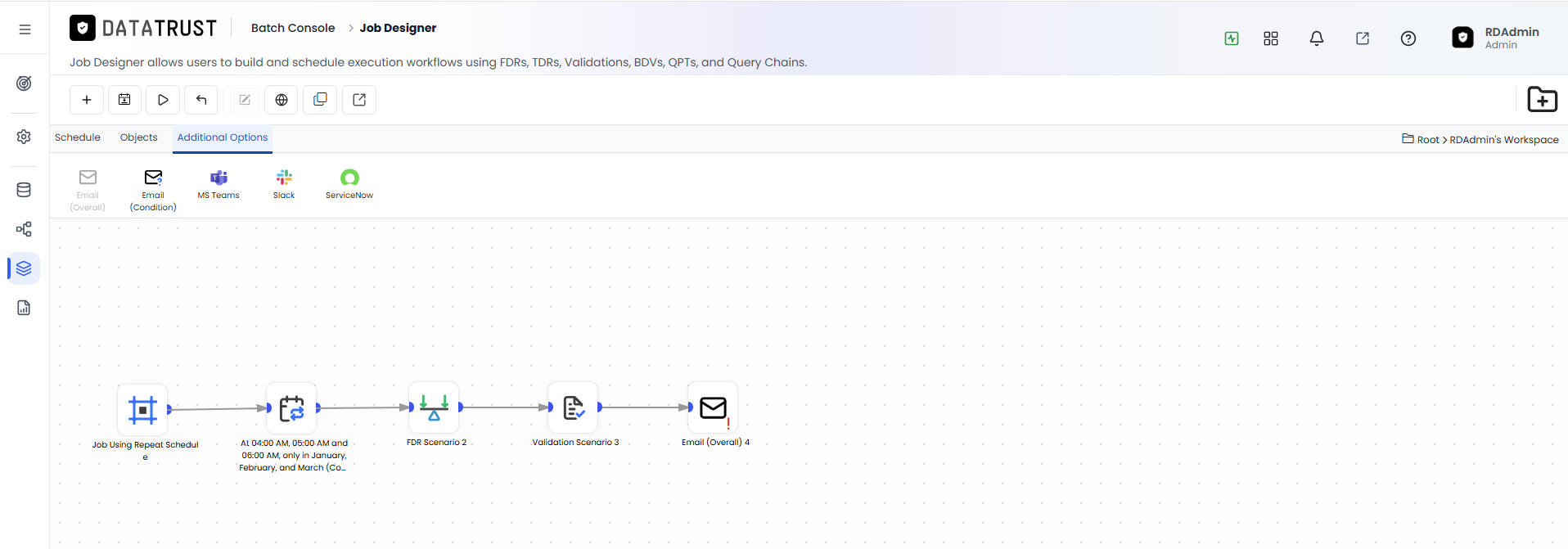The image size is (1568, 549).
Task: Click the DATATRUST logo
Action: [143, 28]
